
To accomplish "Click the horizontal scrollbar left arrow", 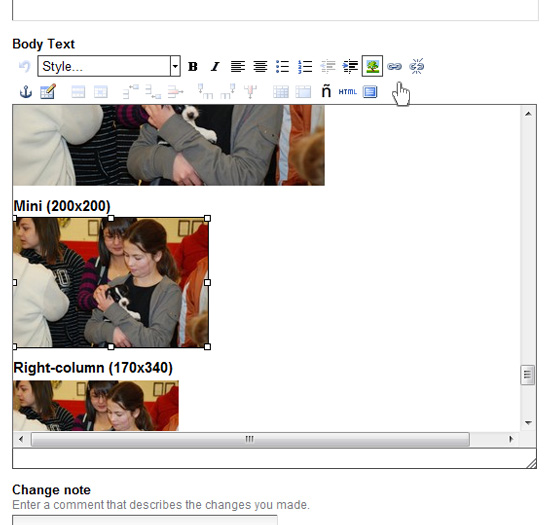I will point(21,439).
